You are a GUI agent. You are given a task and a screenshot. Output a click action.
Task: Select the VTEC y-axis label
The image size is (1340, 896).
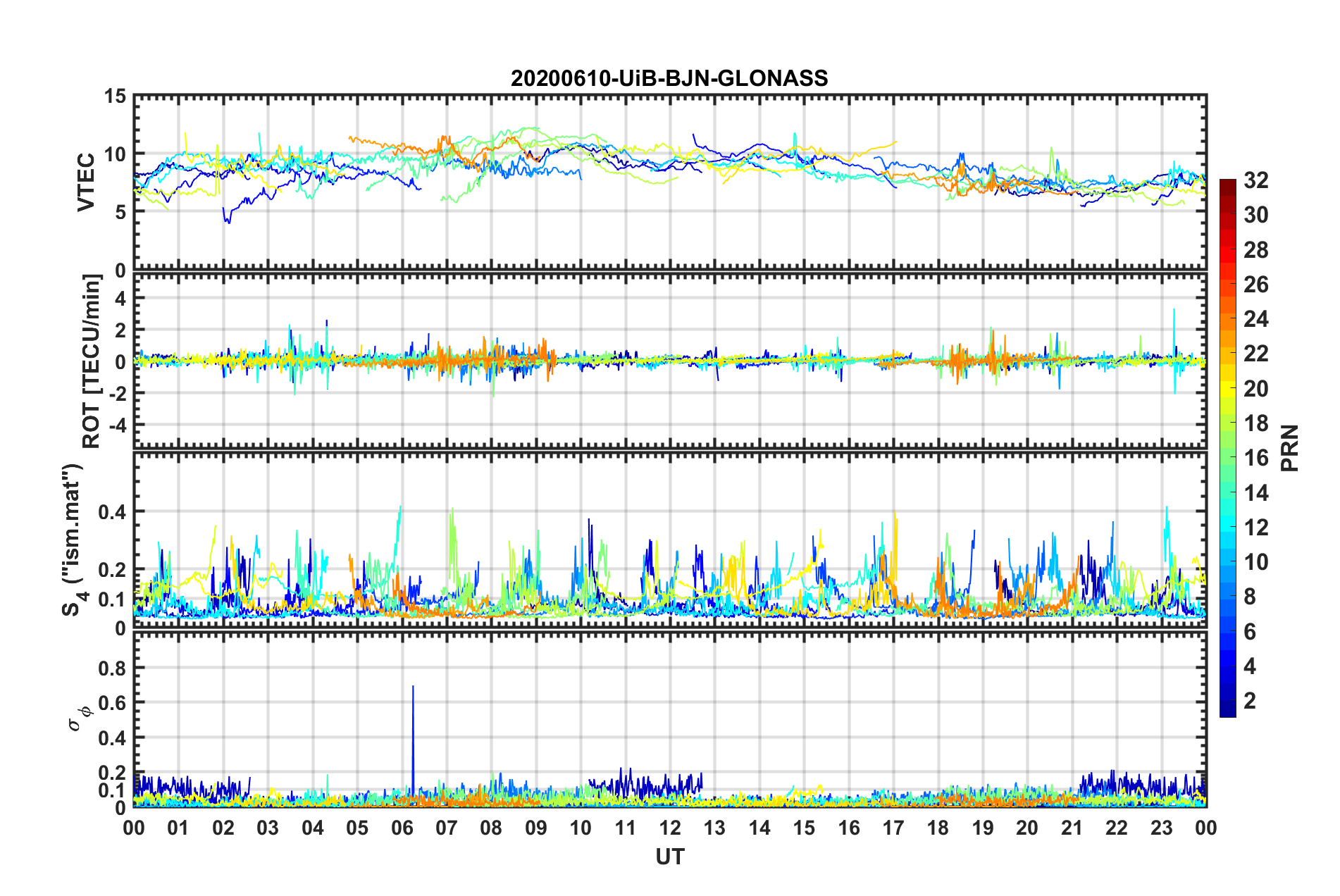click(86, 182)
